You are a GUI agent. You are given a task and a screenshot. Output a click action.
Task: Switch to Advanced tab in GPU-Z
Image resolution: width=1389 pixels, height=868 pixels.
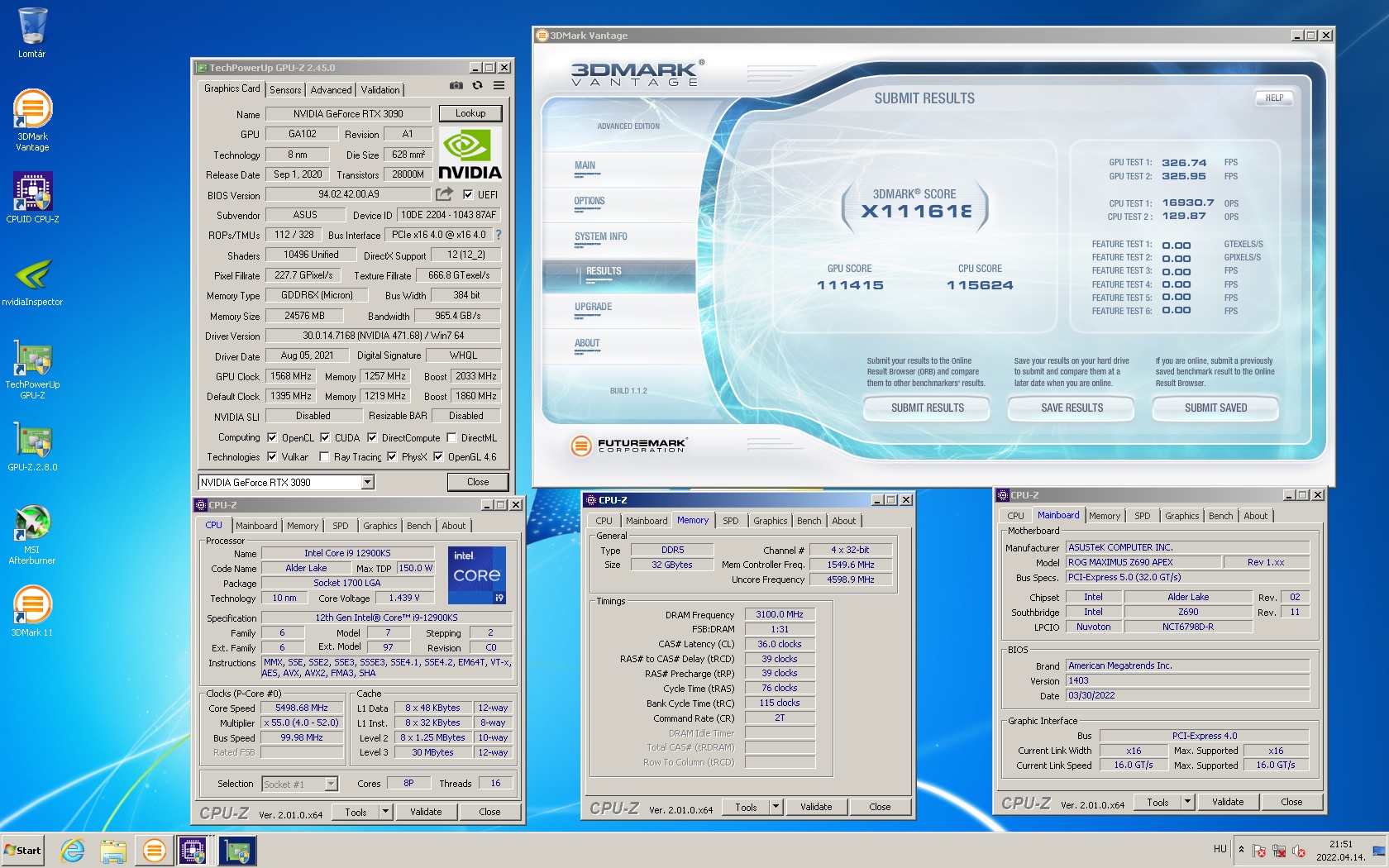[x=331, y=89]
